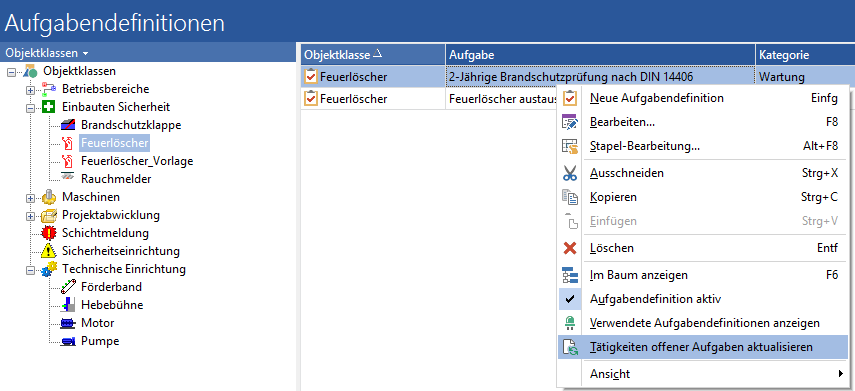Click the Neue Aufgabendefinition menu icon
The image size is (855, 391).
[570, 98]
